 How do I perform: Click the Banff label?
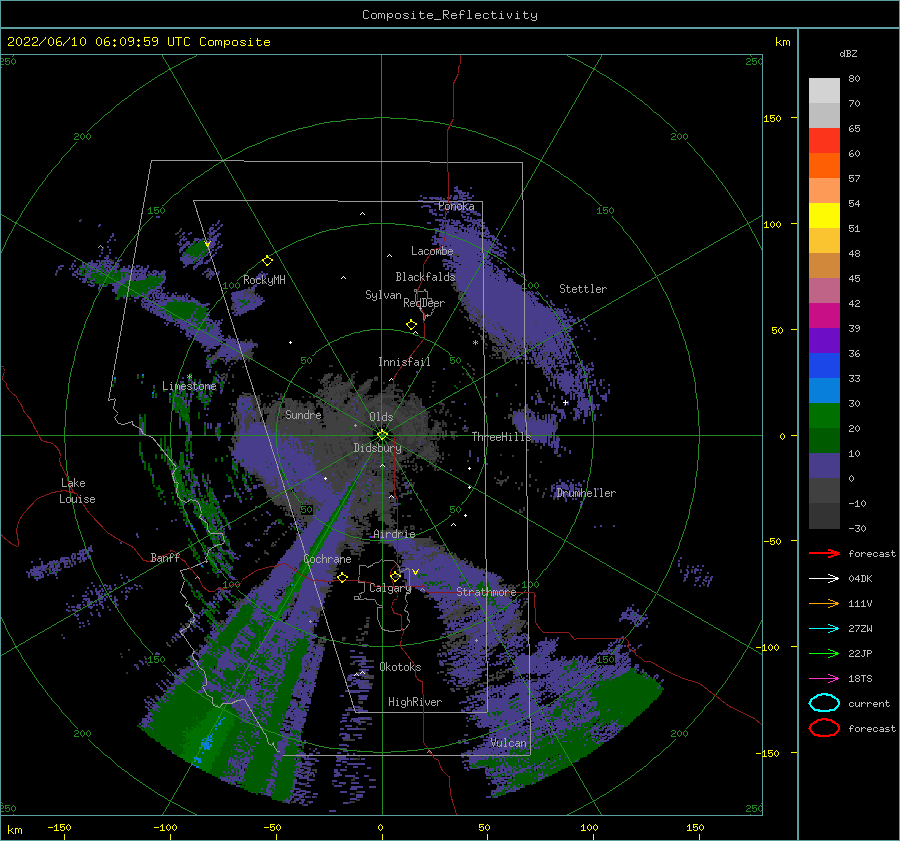pos(165,557)
